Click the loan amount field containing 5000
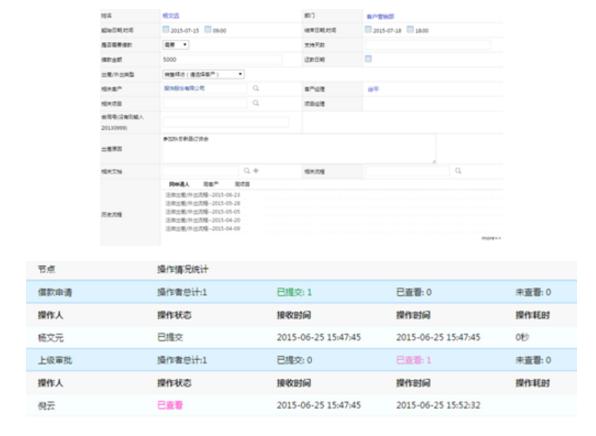Screen dimensions: 596x436 [222, 59]
